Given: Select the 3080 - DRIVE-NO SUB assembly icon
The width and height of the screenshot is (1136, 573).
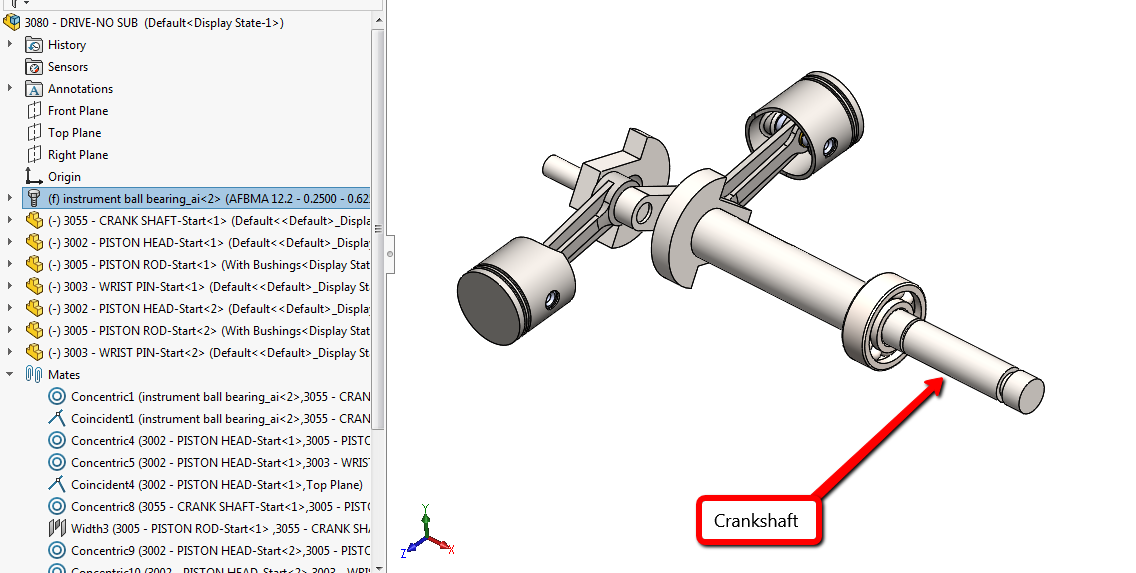Looking at the screenshot, I should [x=12, y=22].
